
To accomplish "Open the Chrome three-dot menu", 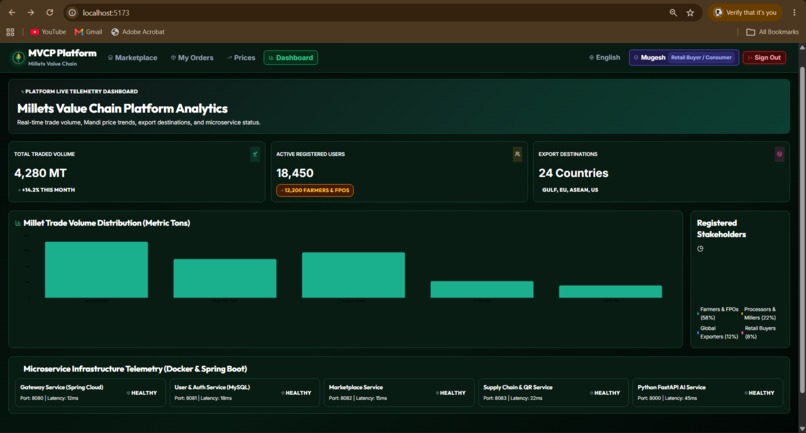I will pyautogui.click(x=794, y=12).
